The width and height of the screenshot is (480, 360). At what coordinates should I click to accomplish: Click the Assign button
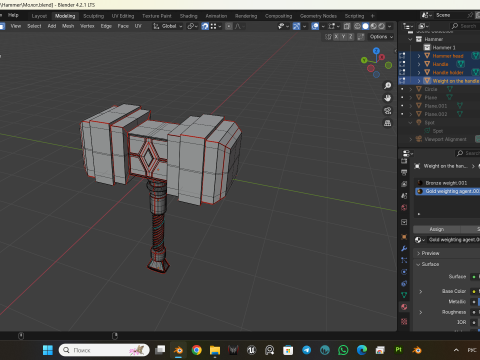point(436,229)
